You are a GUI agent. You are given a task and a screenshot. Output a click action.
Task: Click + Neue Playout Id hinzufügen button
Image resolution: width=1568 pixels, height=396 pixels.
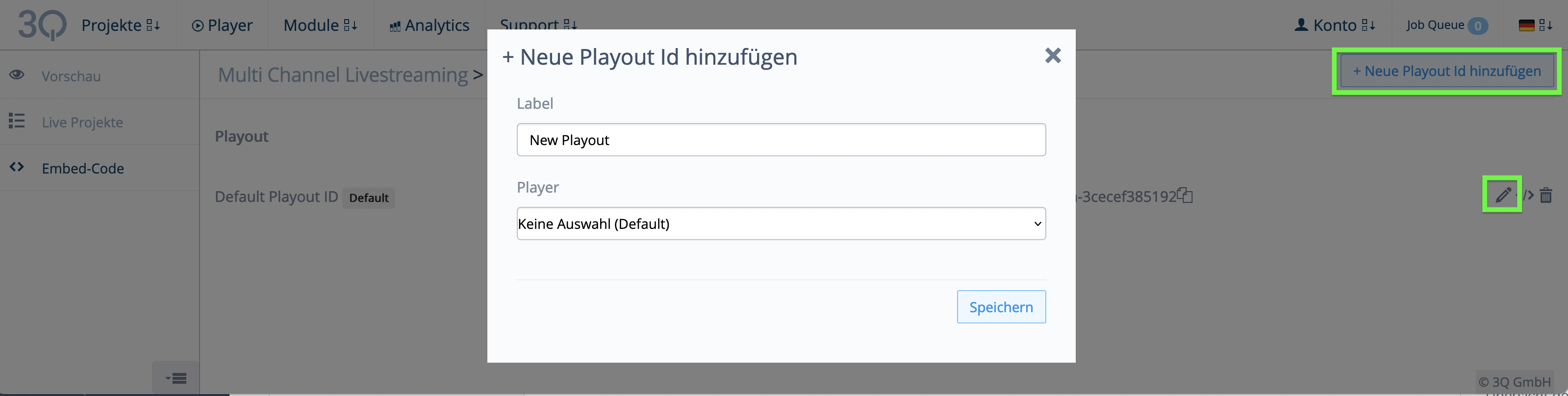click(1446, 71)
